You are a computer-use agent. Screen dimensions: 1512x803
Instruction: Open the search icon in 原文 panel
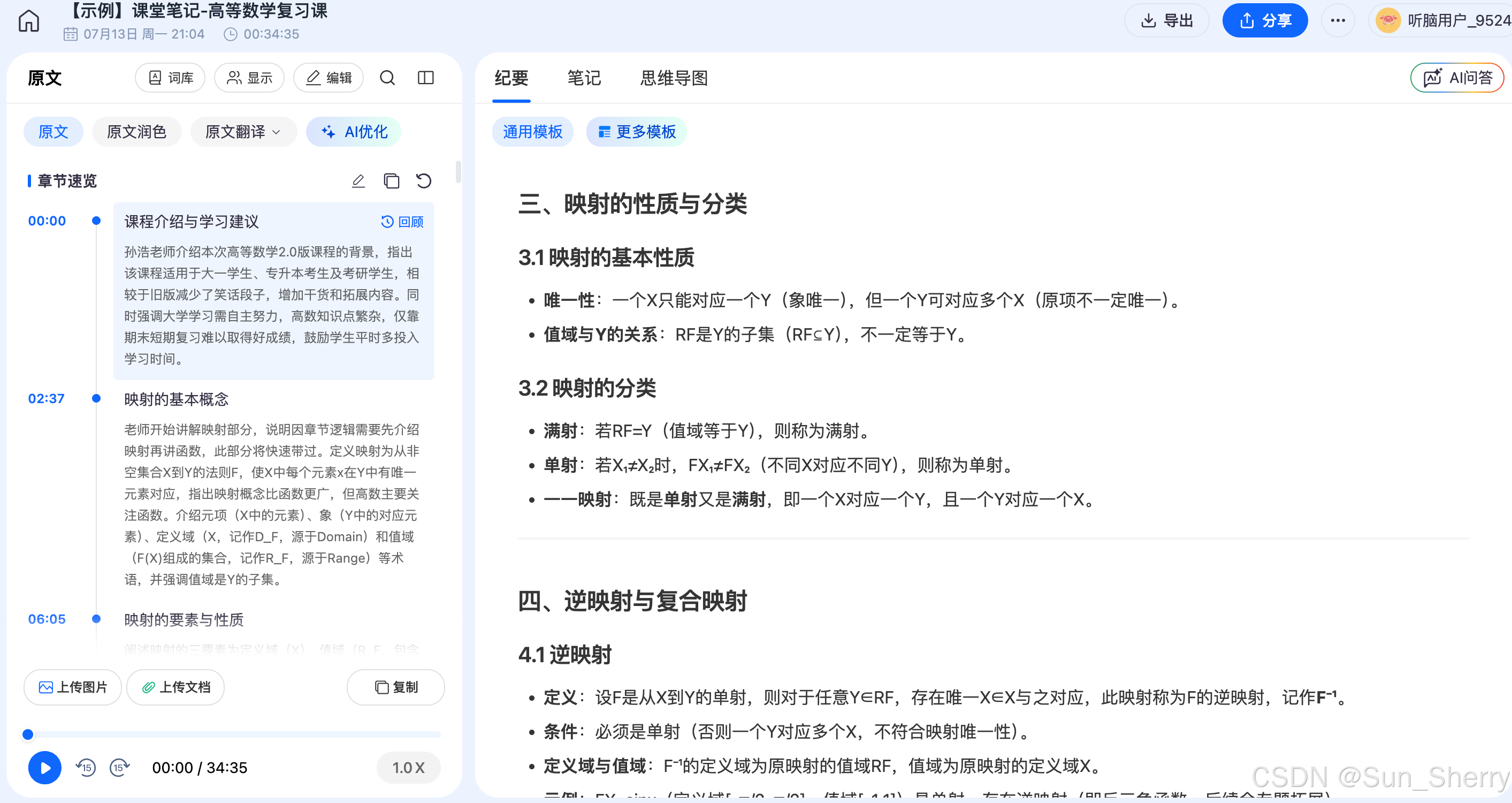point(387,78)
